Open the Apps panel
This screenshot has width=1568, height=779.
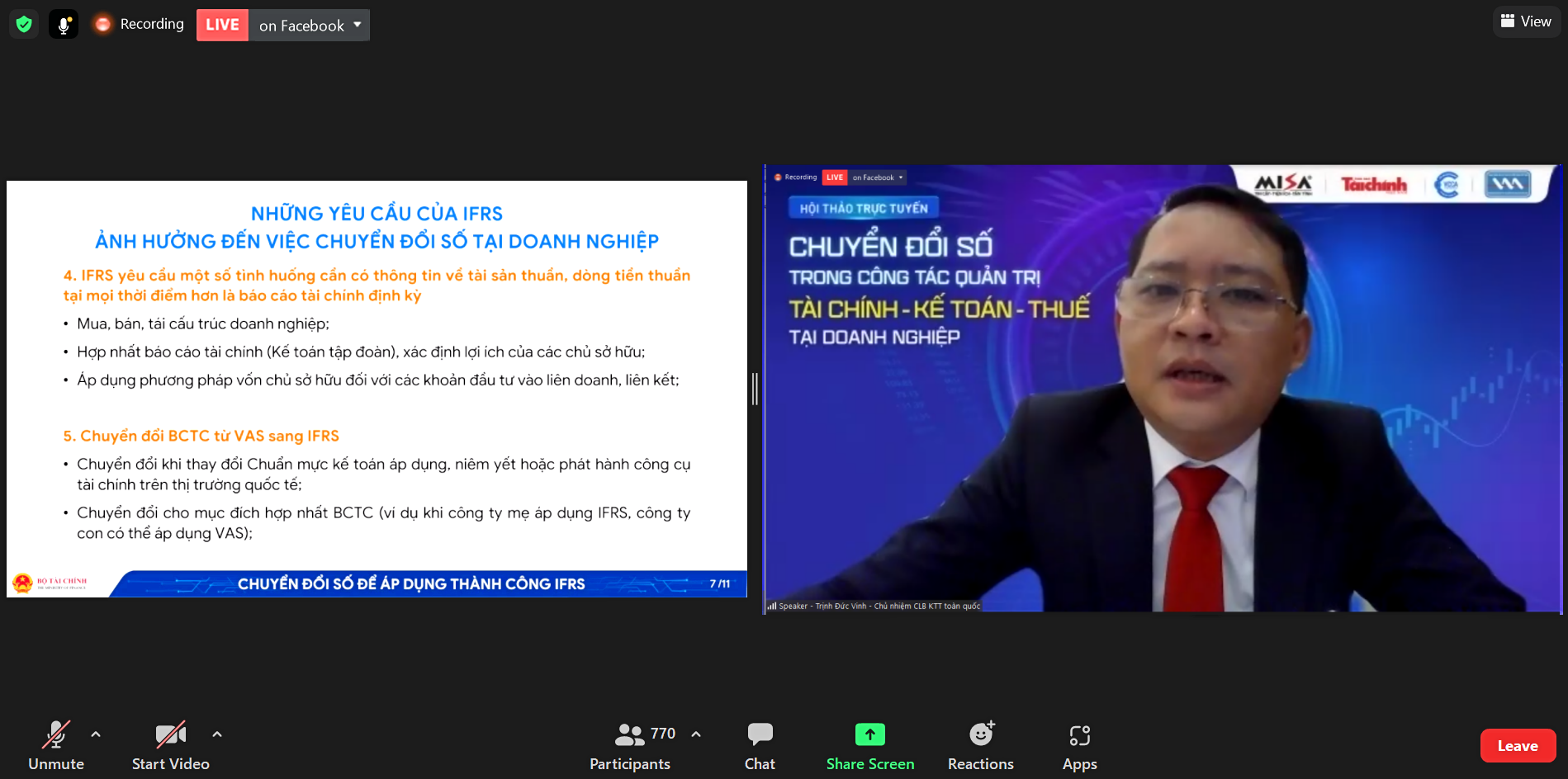(1079, 746)
